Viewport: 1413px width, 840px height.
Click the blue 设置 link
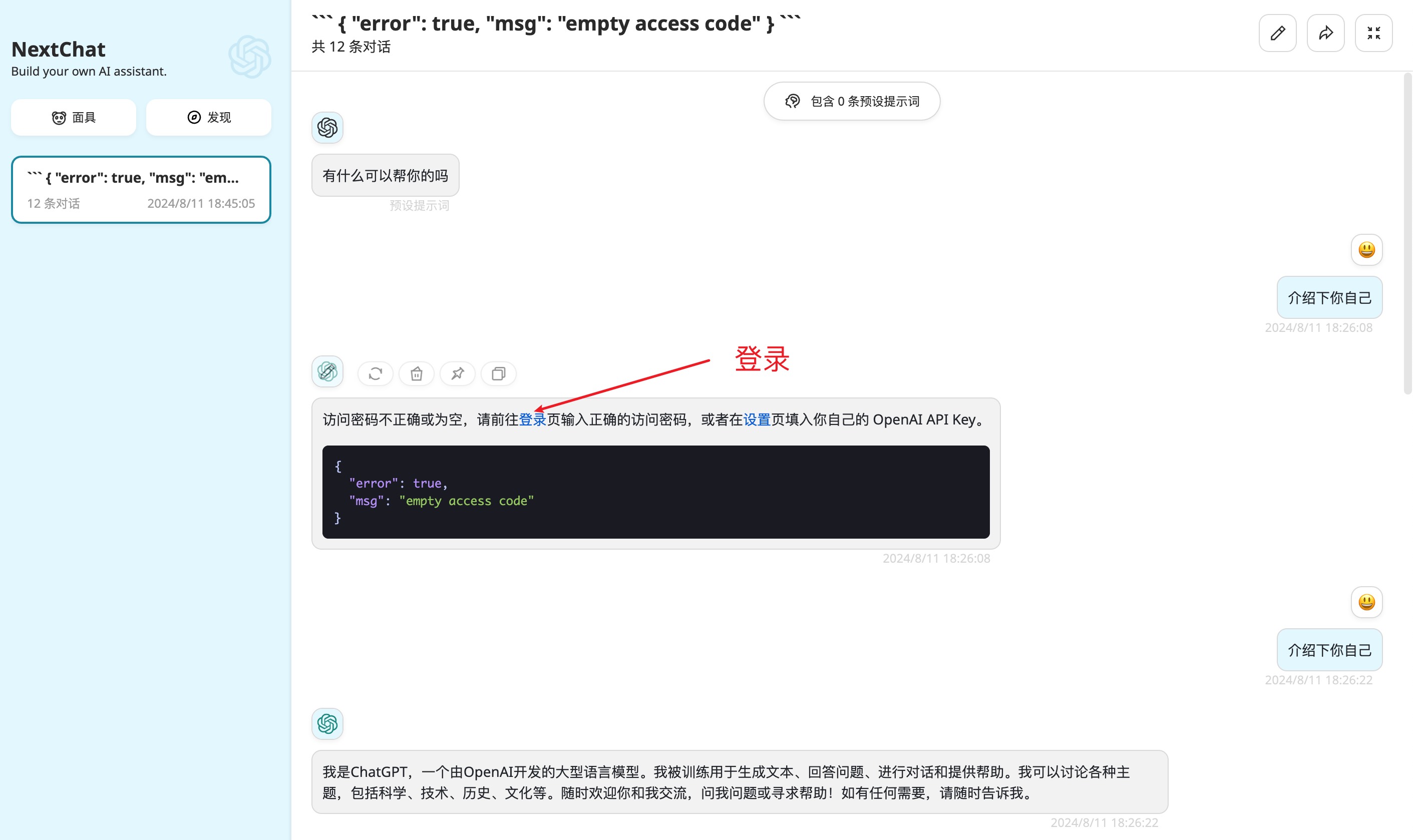[x=757, y=419]
